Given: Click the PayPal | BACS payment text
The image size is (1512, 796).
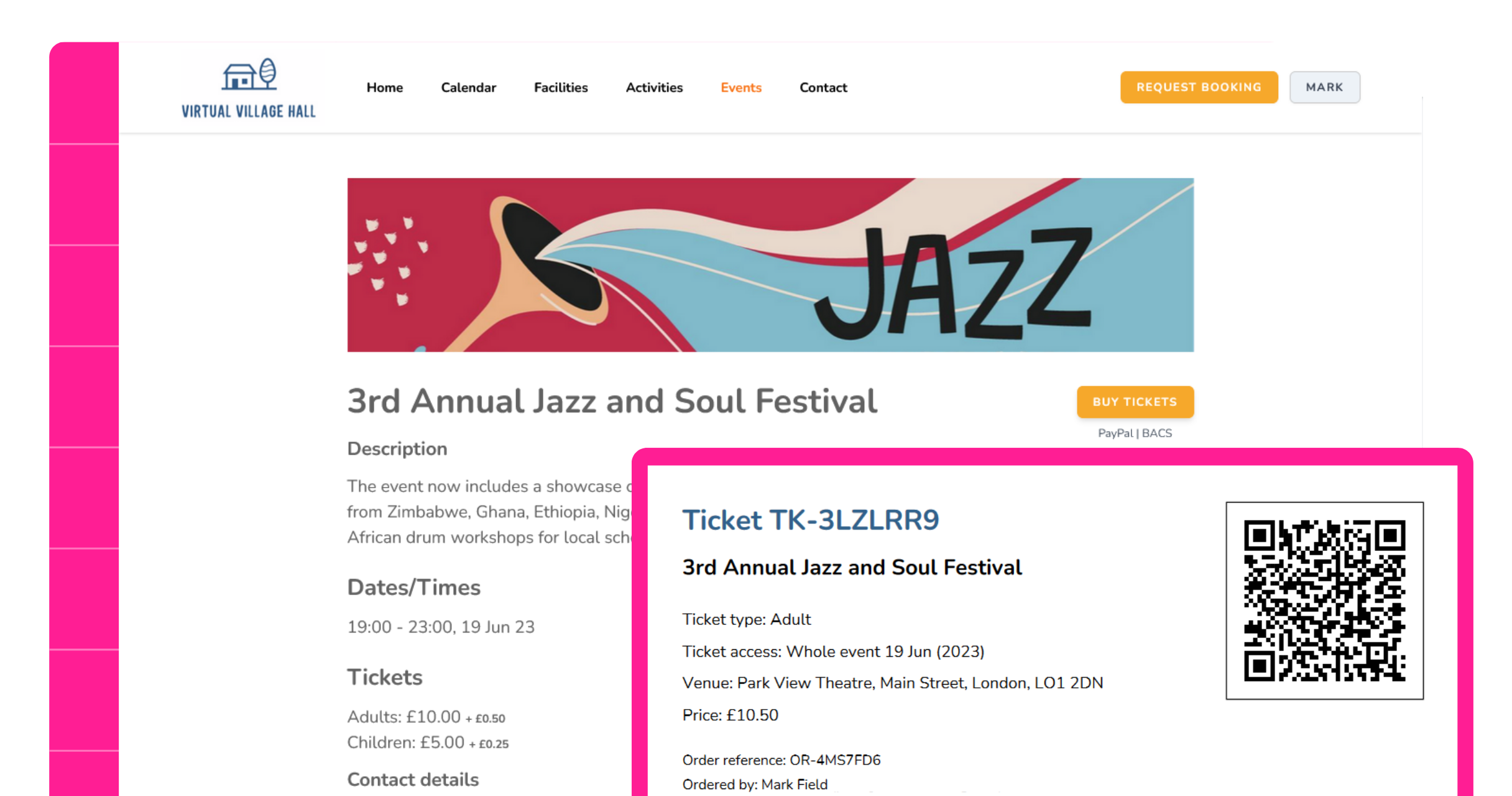Looking at the screenshot, I should point(1135,433).
